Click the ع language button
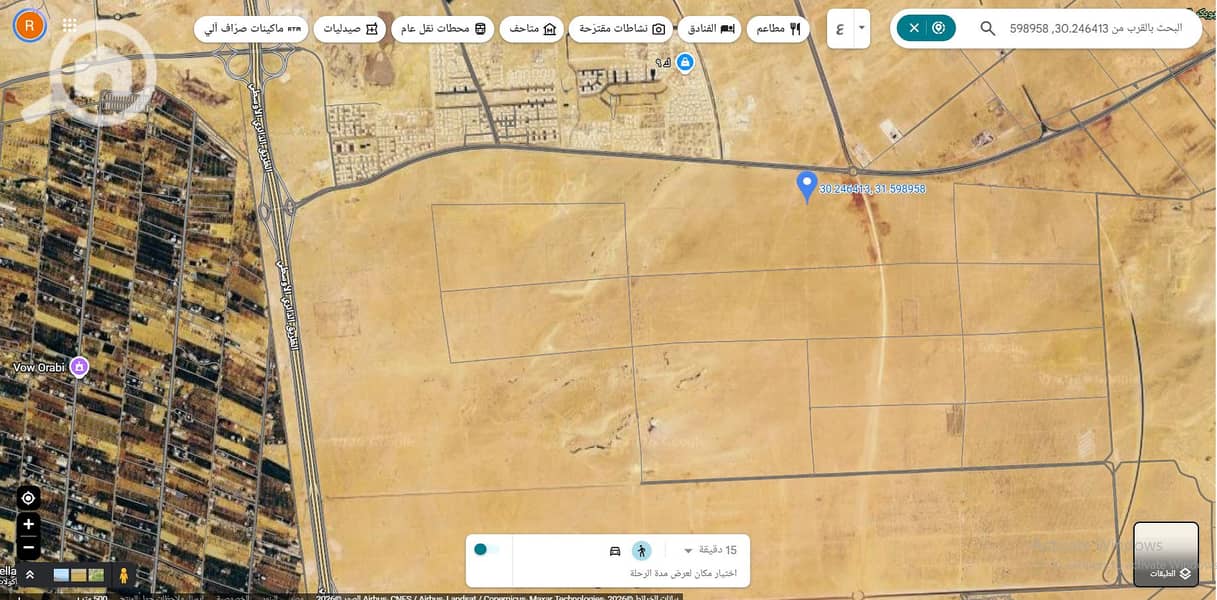The height and width of the screenshot is (600, 1217). [x=840, y=28]
